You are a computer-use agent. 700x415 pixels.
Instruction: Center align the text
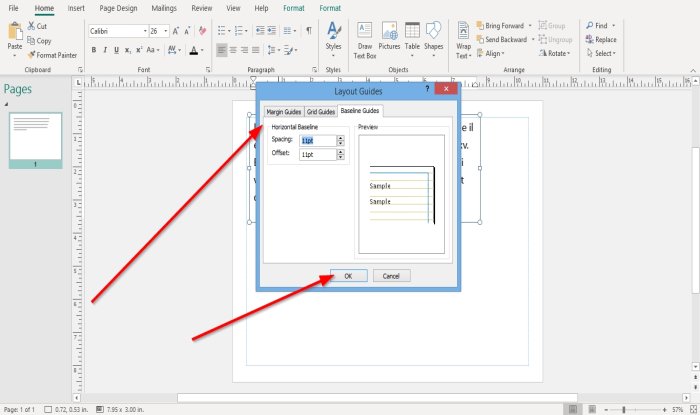click(233, 50)
